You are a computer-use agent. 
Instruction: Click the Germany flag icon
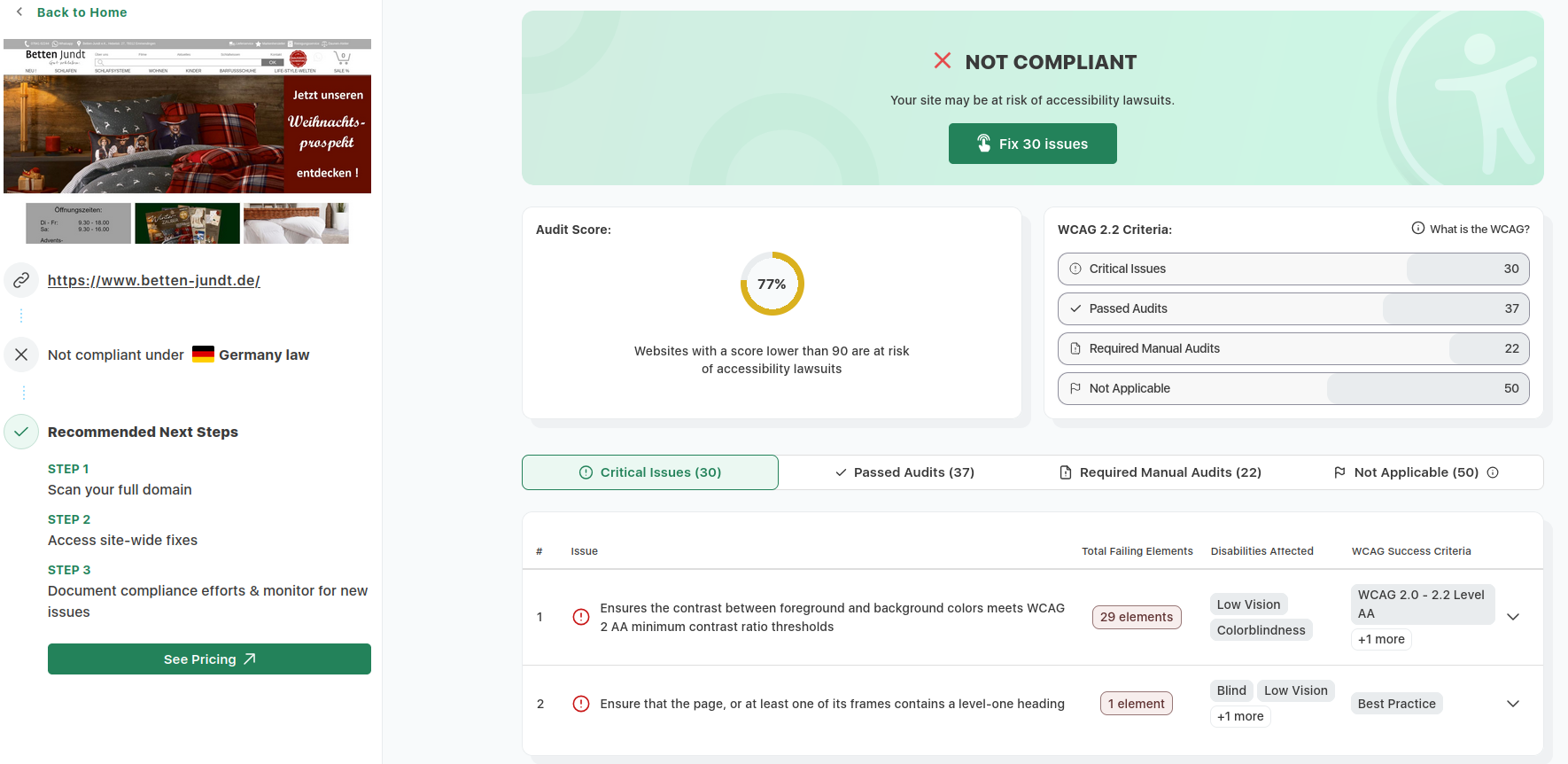(203, 355)
